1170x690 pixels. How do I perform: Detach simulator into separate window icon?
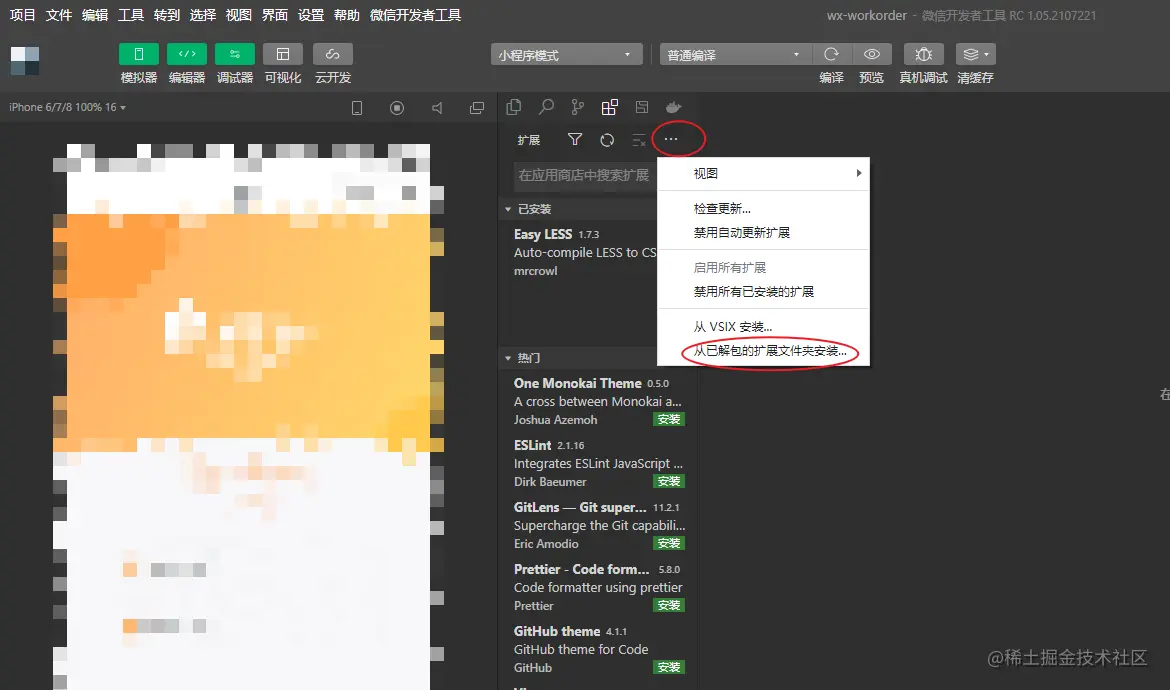click(477, 108)
